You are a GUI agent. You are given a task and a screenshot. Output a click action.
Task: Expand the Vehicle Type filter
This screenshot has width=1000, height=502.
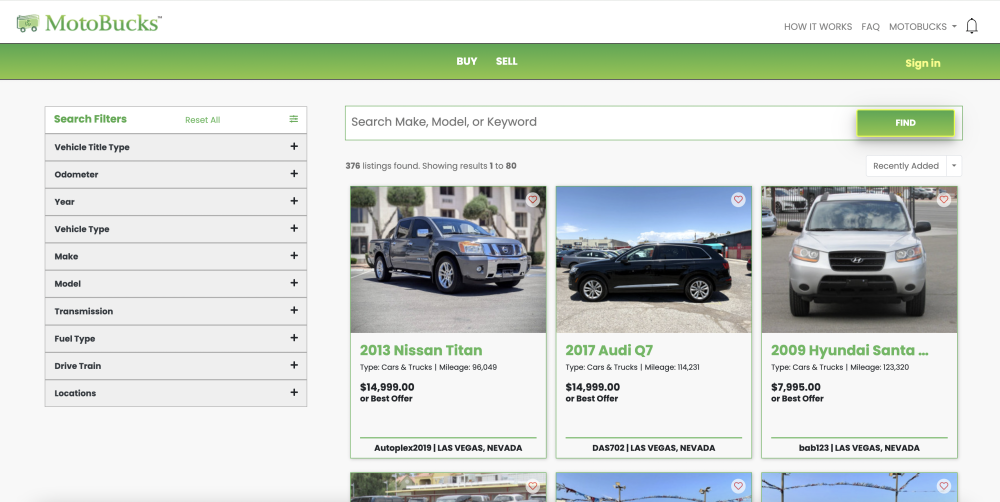click(x=176, y=229)
